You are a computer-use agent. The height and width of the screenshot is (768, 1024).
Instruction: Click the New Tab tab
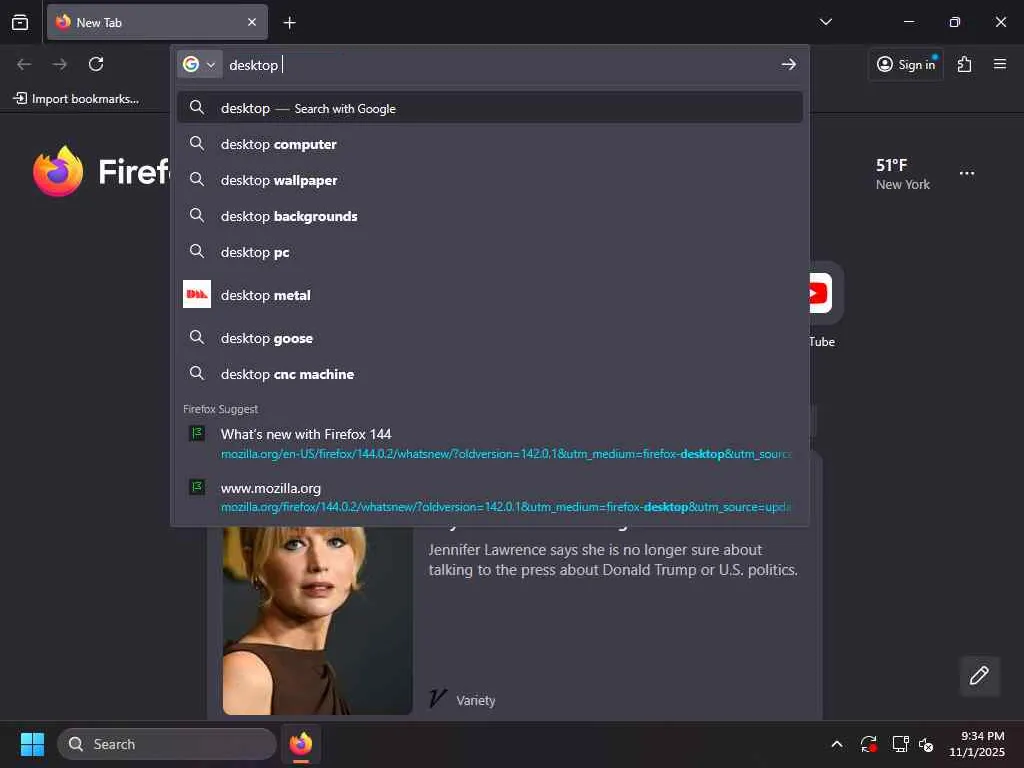[157, 22]
